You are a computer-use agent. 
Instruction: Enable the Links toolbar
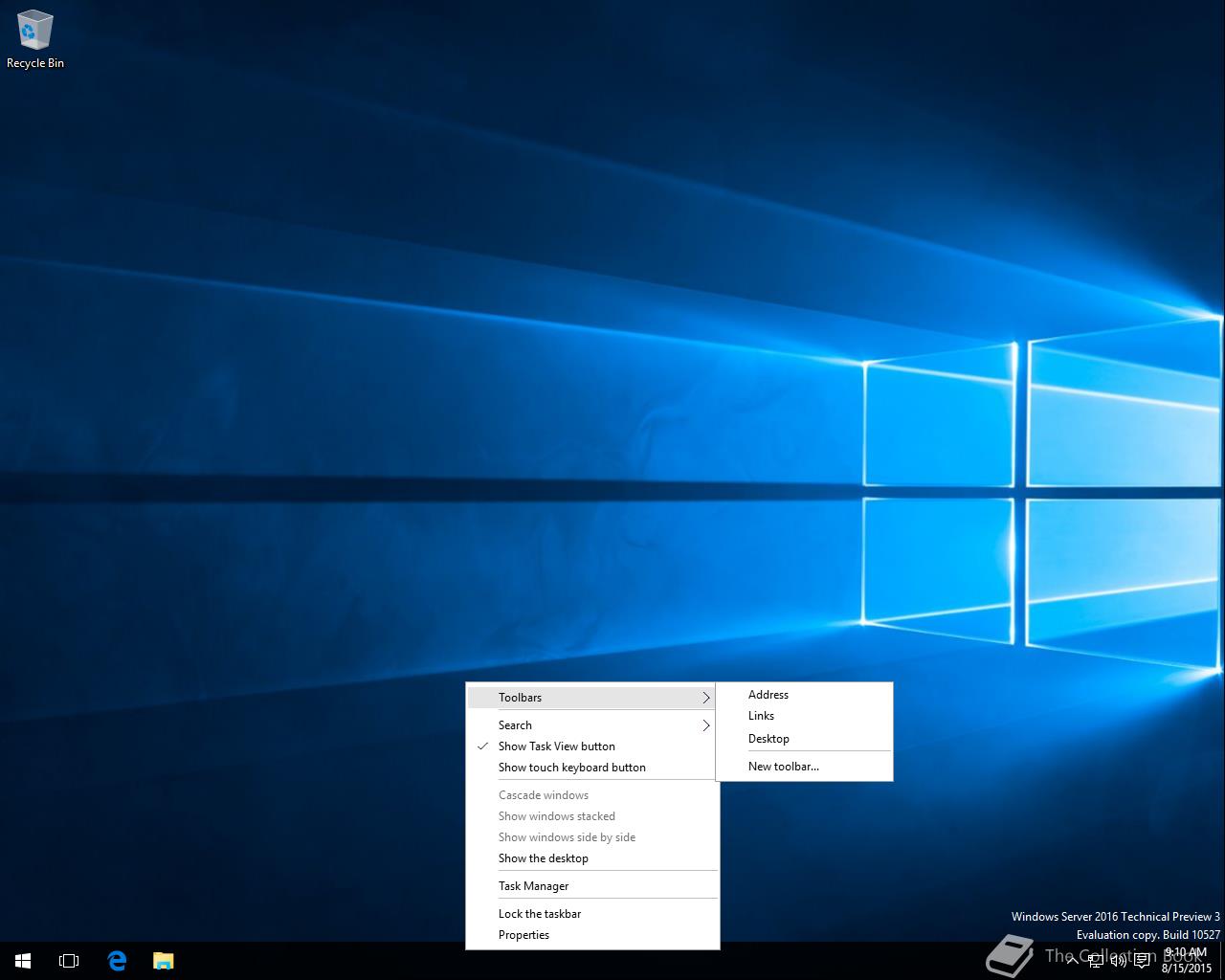coord(804,716)
